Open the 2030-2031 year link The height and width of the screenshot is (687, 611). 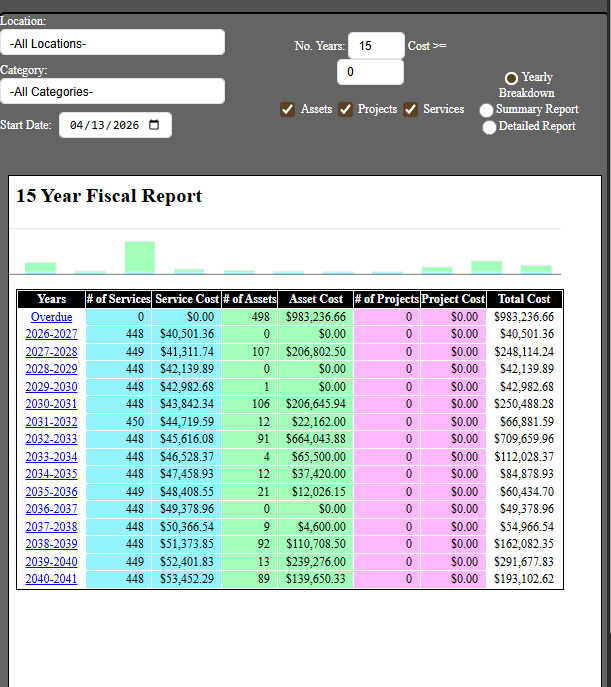pos(51,404)
